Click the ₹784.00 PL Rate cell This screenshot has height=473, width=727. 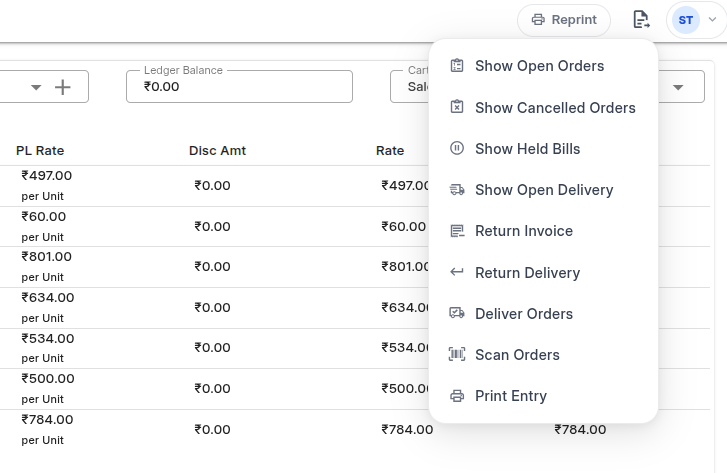(x=47, y=420)
